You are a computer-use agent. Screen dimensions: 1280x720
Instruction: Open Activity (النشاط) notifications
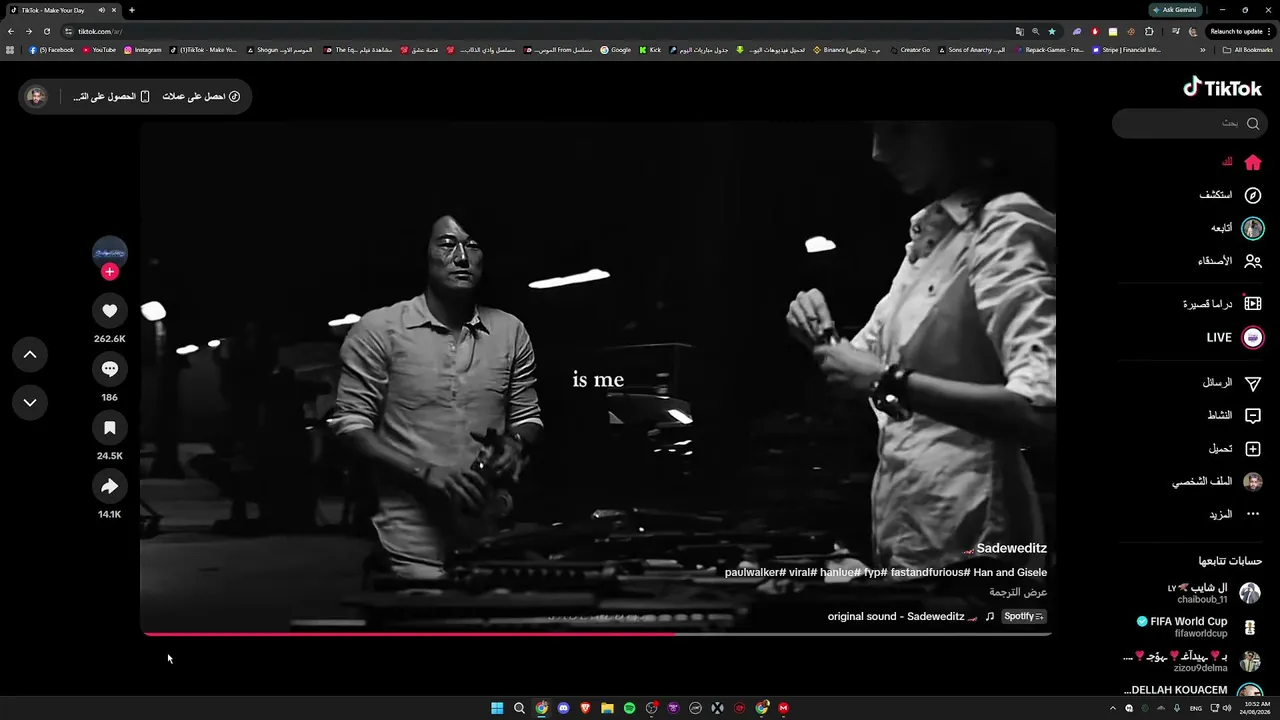1234,416
